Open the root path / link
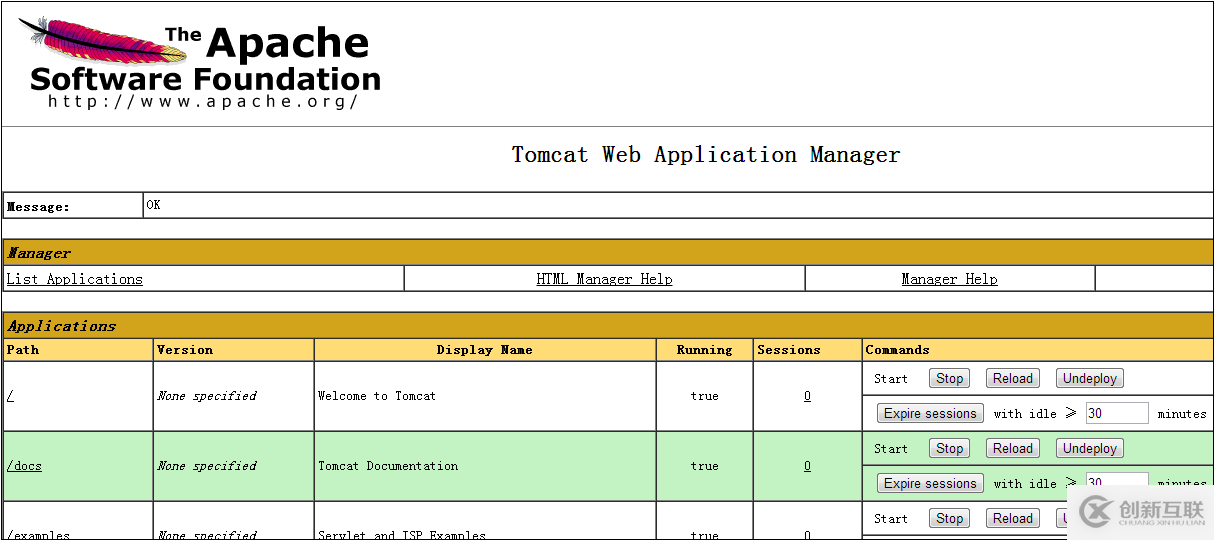 [10, 396]
